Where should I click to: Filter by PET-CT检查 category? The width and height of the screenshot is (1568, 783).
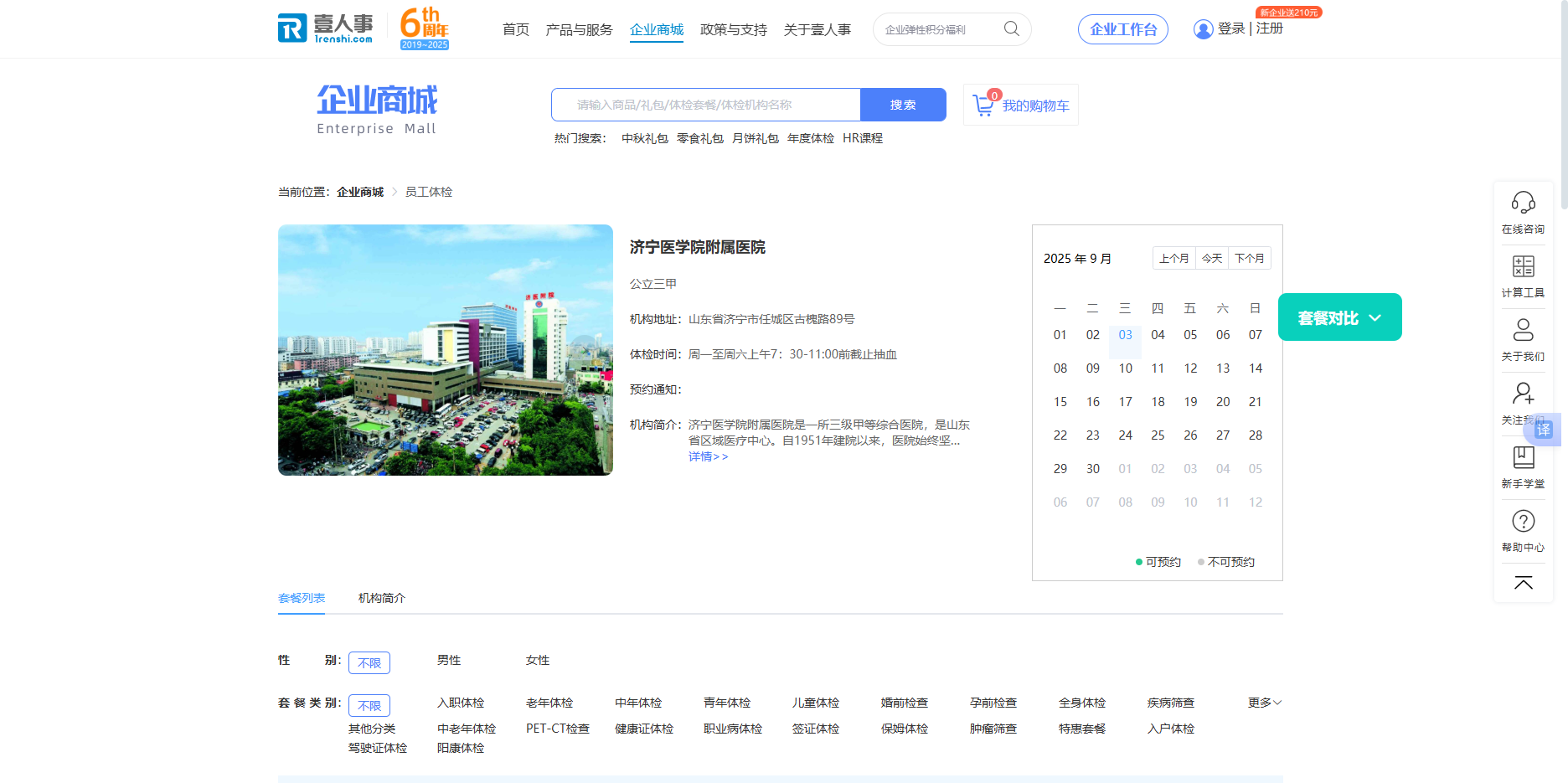coord(558,729)
